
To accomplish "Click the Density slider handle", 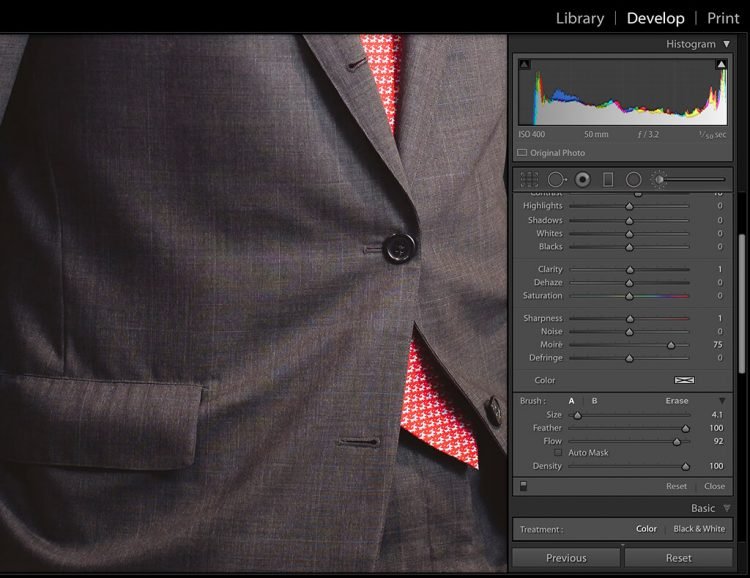I will point(685,467).
